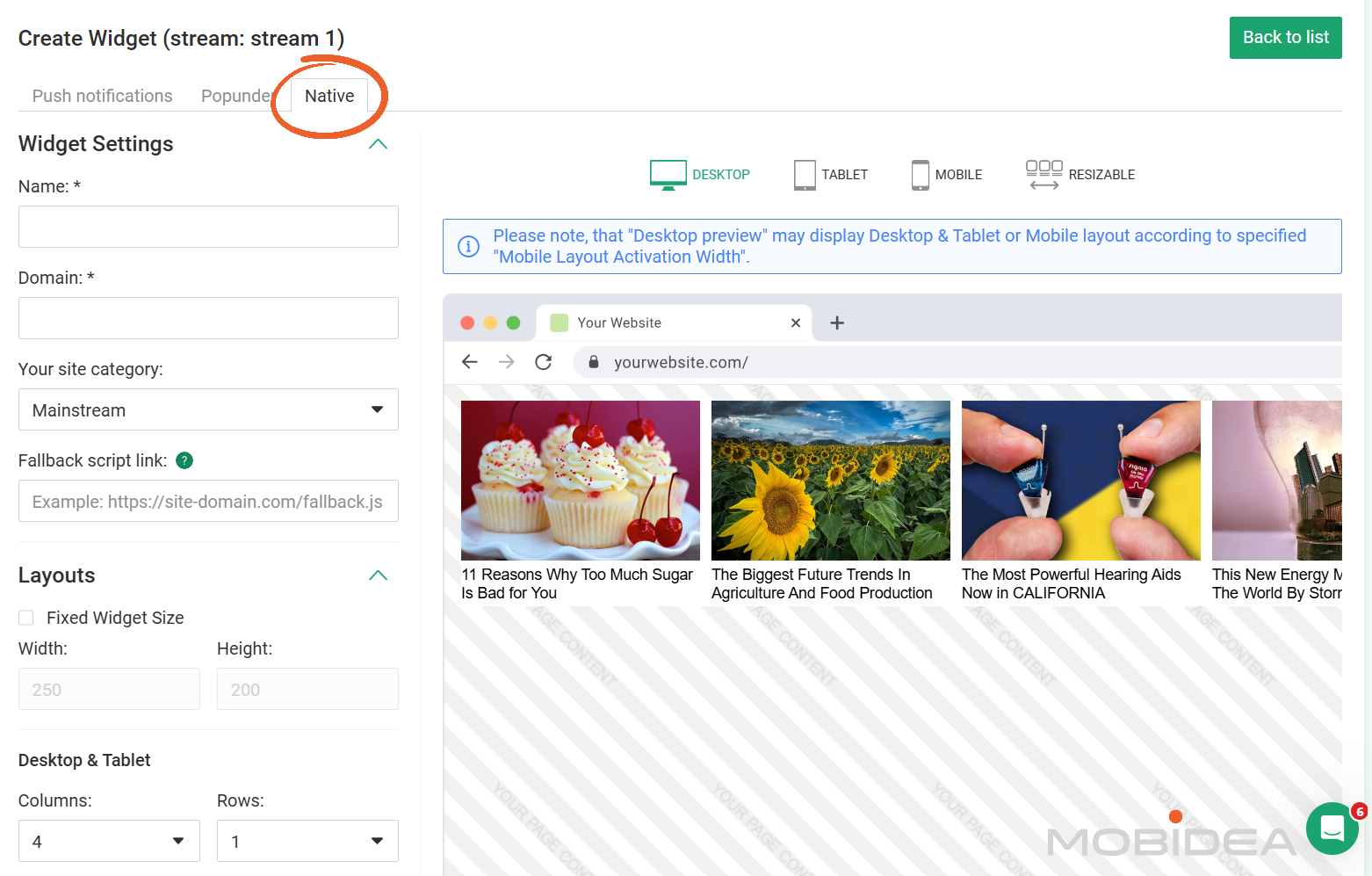Select the Resizable preview mode

pos(1080,175)
